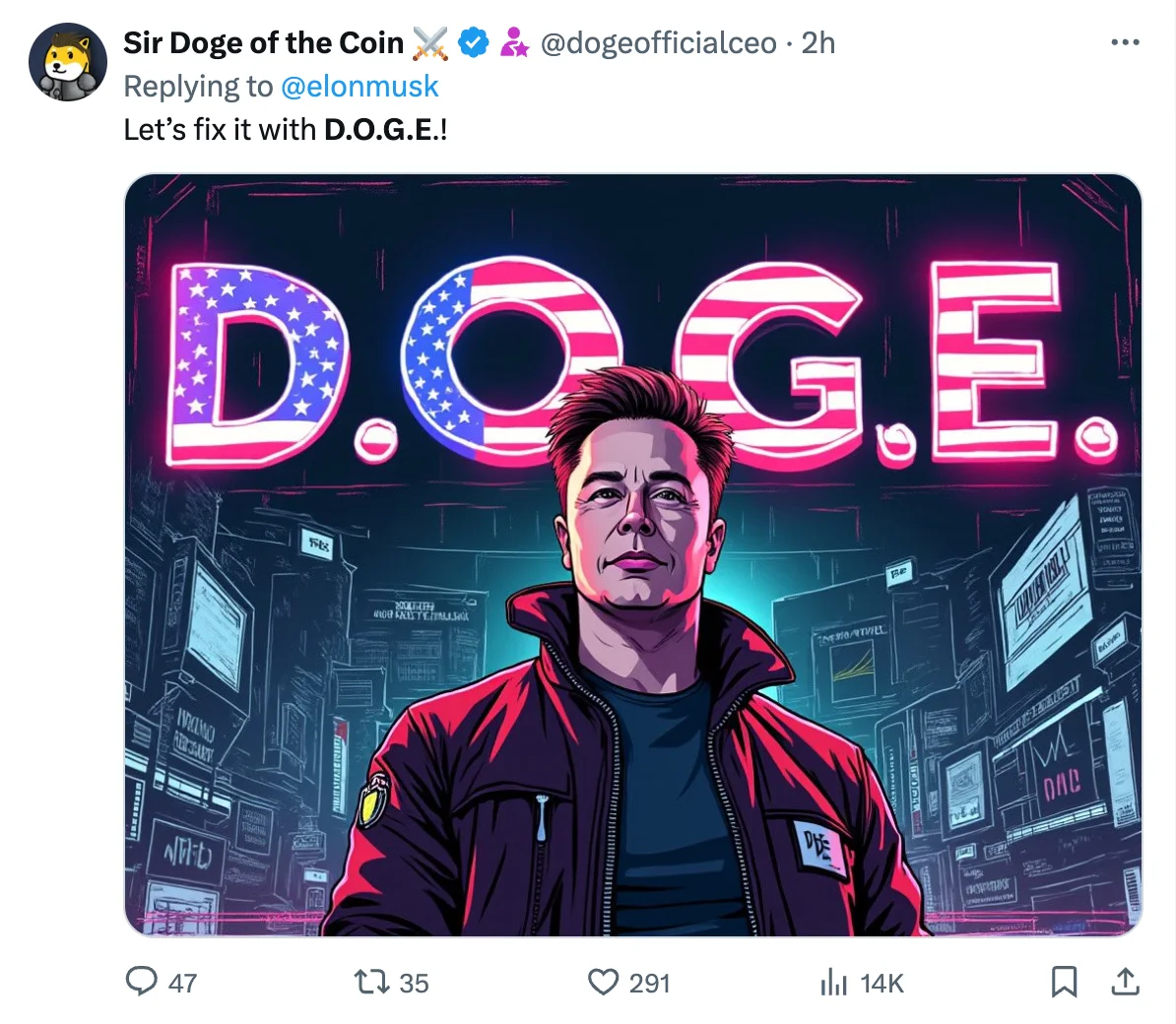Viewport: 1176px width, 1024px height.
Task: Open the view analytics bar-chart icon
Action: tap(833, 983)
